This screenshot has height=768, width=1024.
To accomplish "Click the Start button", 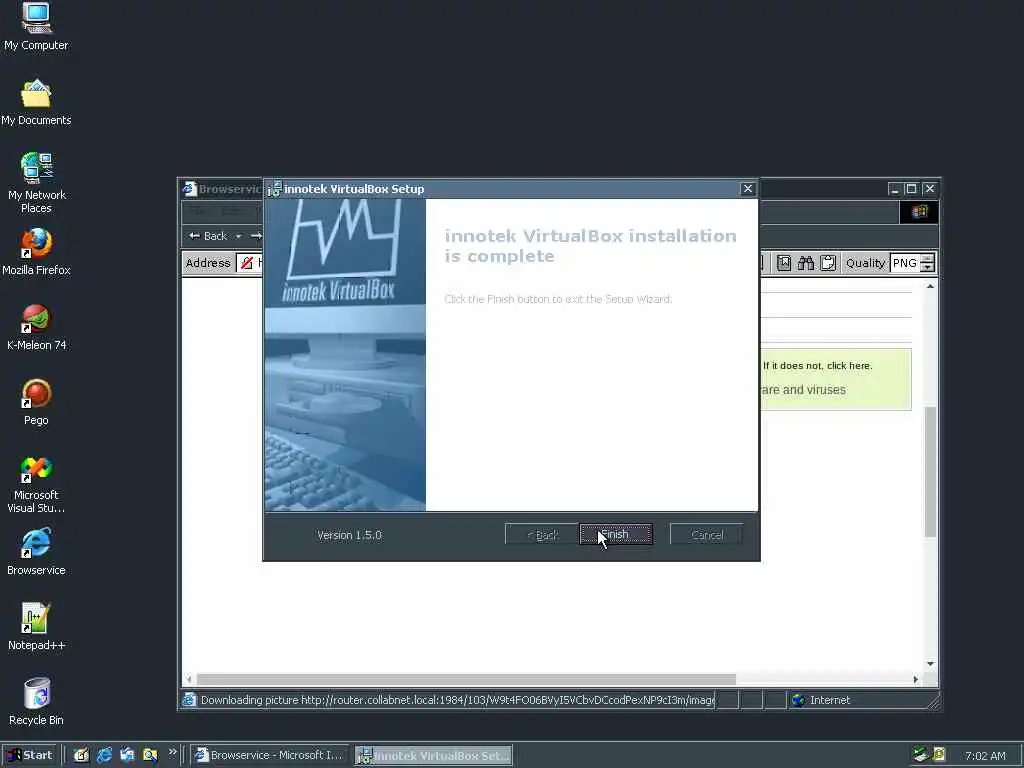I will pos(30,755).
